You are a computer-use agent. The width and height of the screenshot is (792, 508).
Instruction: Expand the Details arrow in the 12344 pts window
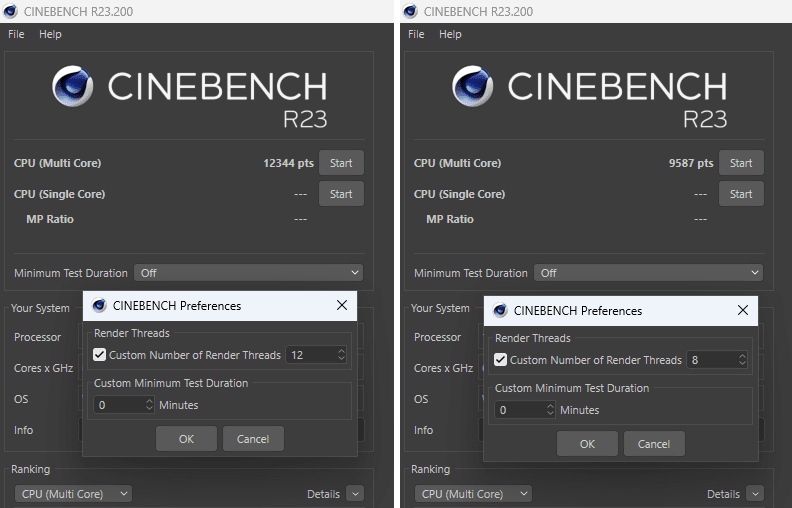pyautogui.click(x=355, y=494)
